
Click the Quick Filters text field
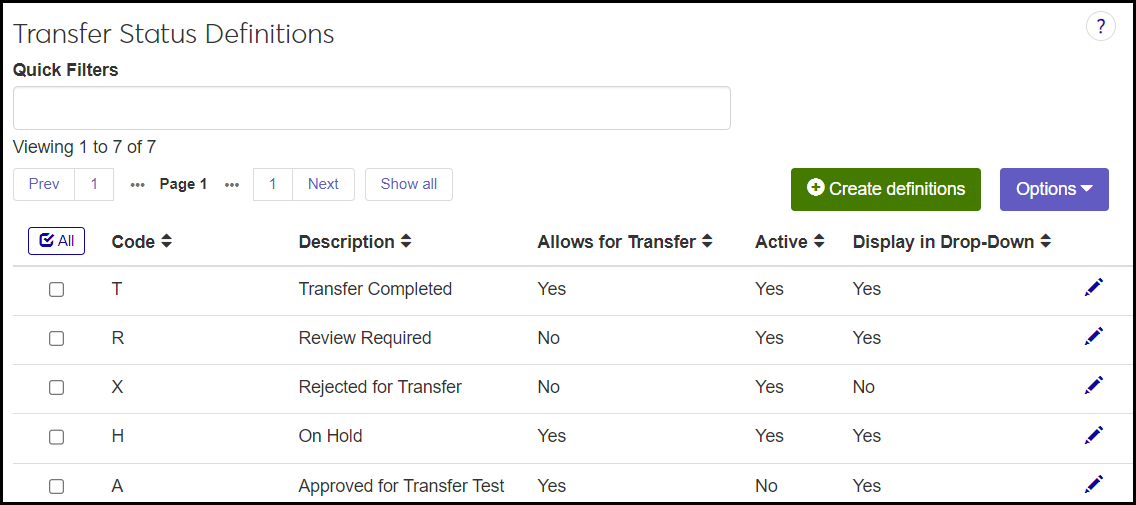[371, 108]
